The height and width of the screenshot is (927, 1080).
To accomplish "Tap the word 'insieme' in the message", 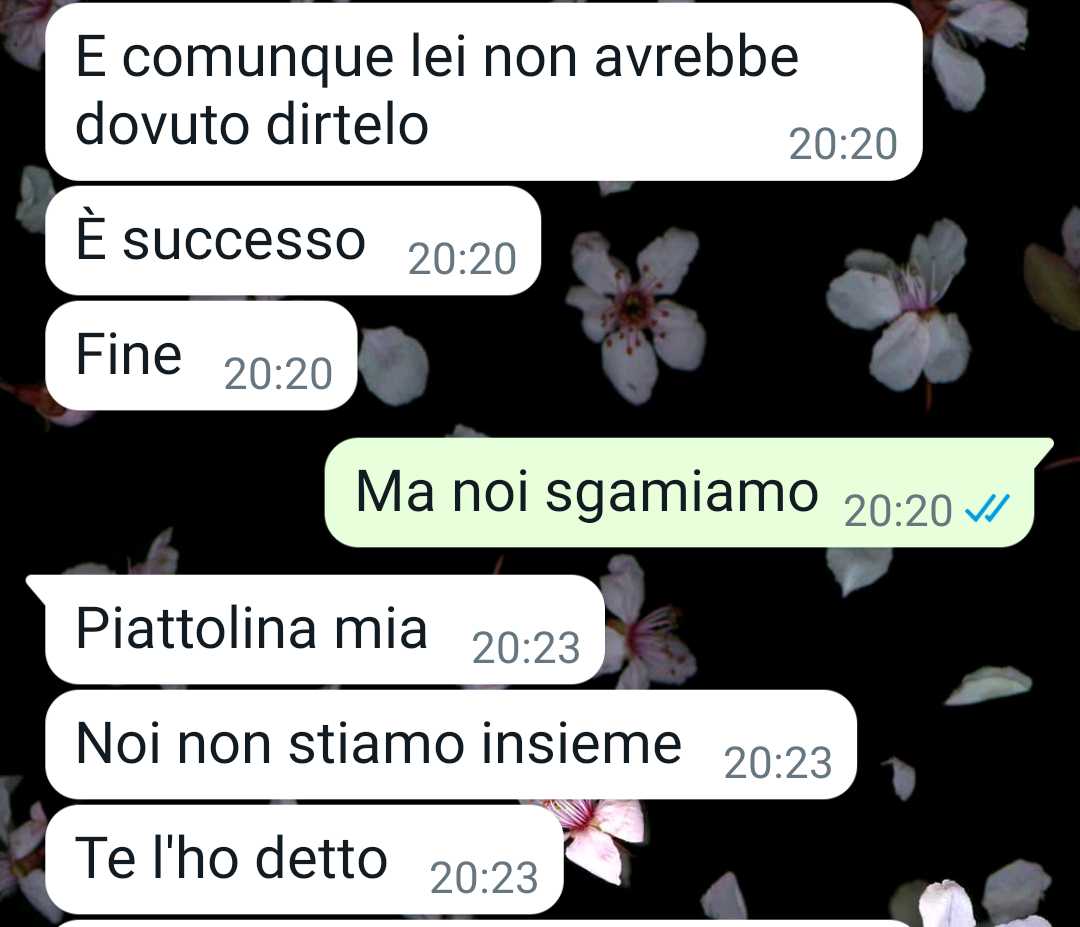I will pos(581,744).
